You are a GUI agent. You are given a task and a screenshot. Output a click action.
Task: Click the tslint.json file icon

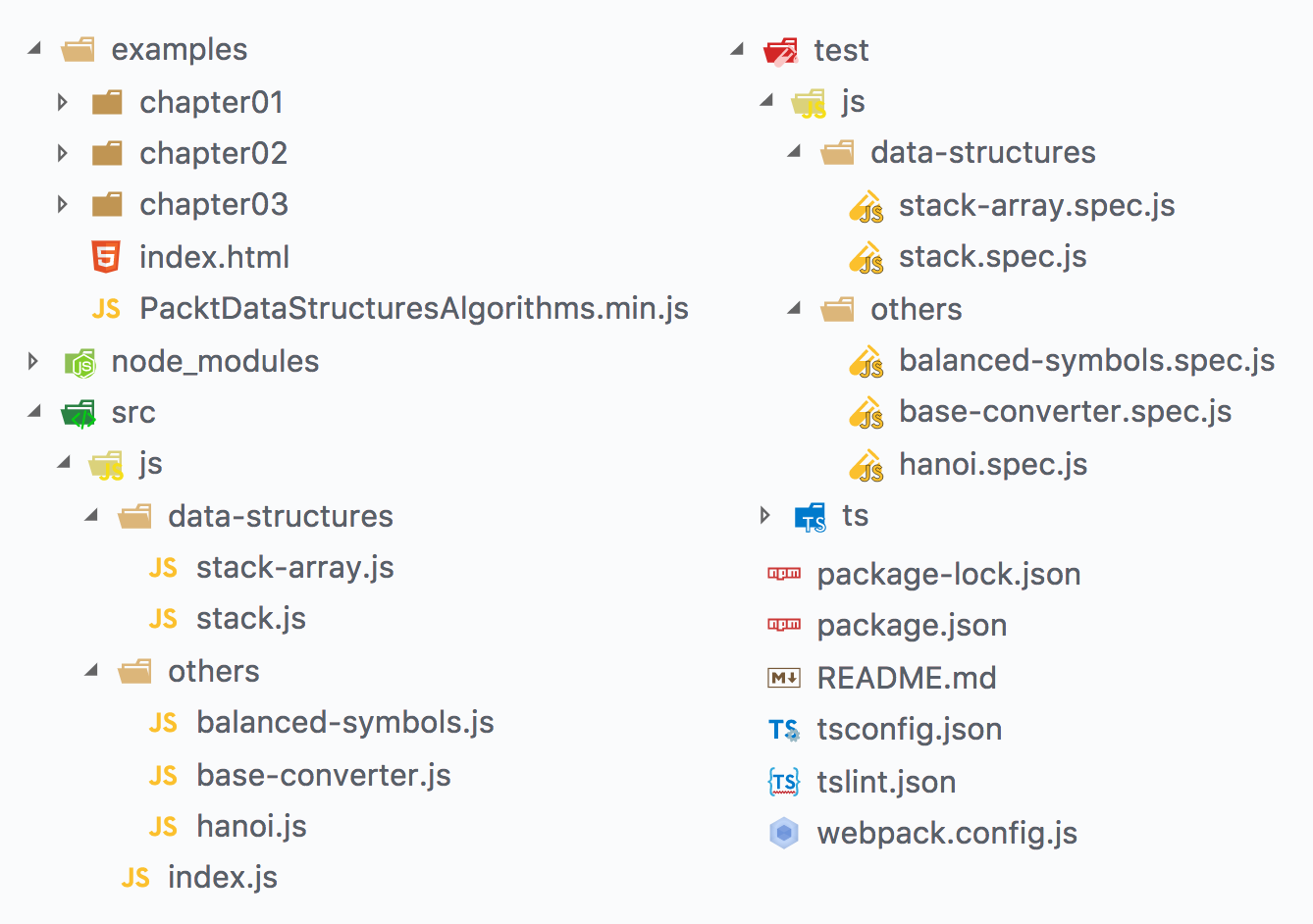point(784,782)
